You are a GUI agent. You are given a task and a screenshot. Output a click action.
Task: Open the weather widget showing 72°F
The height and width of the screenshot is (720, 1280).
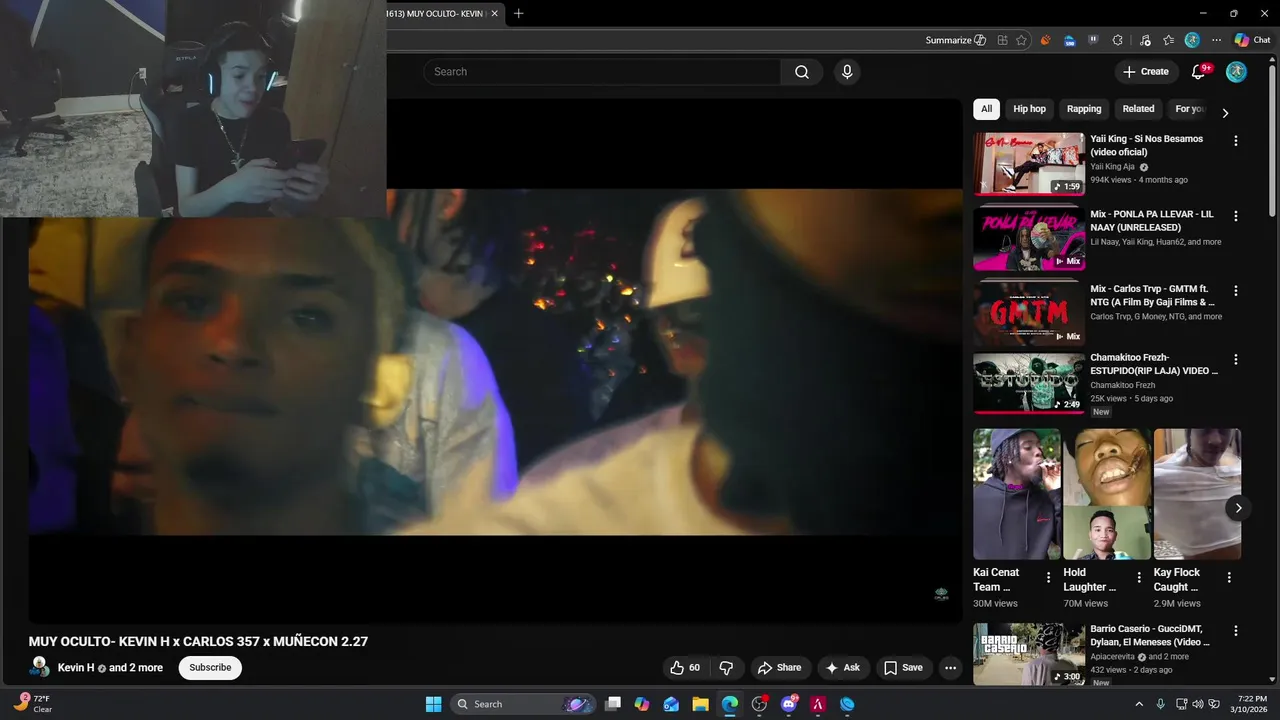[33, 704]
